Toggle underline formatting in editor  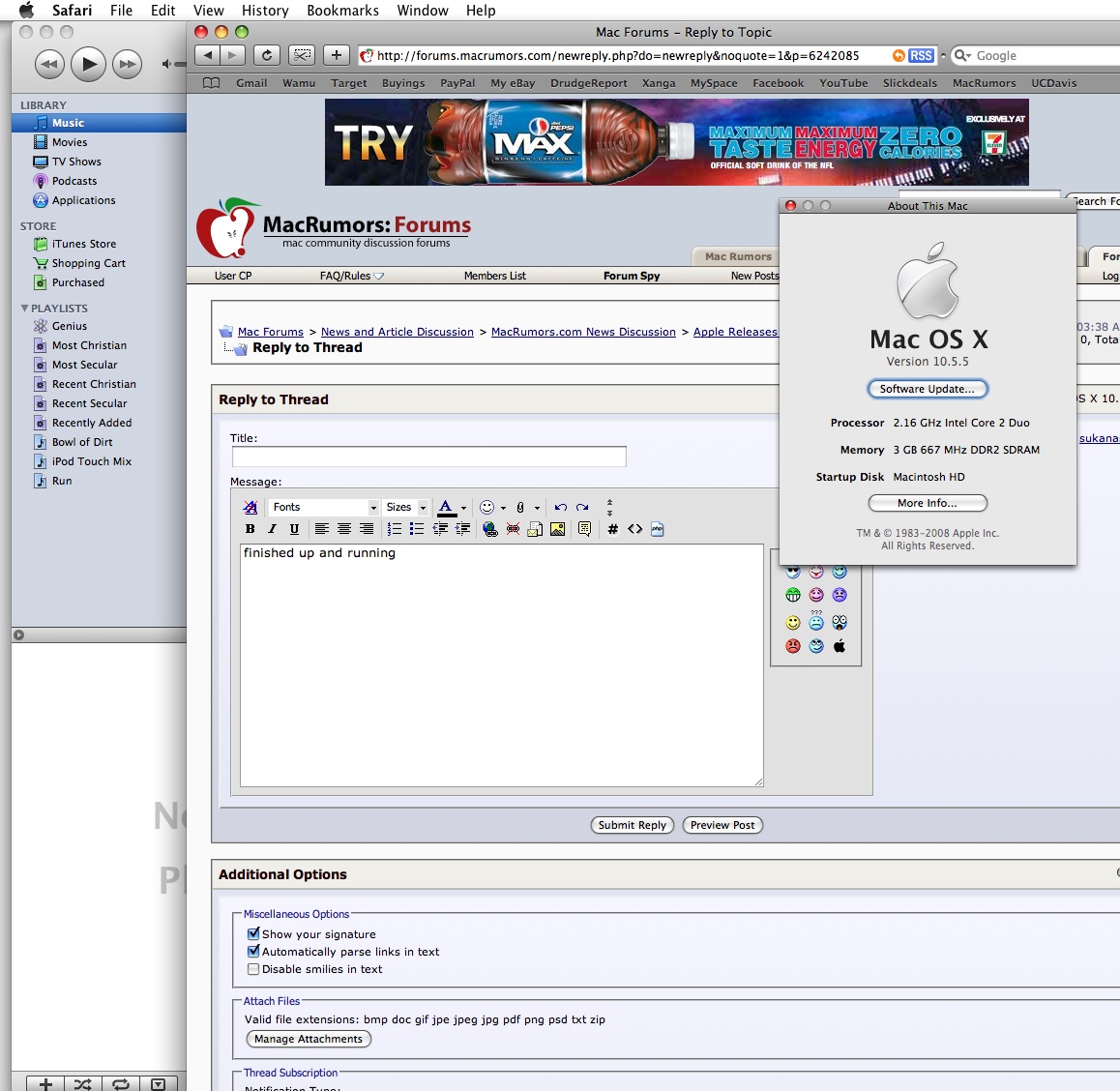pyautogui.click(x=294, y=529)
